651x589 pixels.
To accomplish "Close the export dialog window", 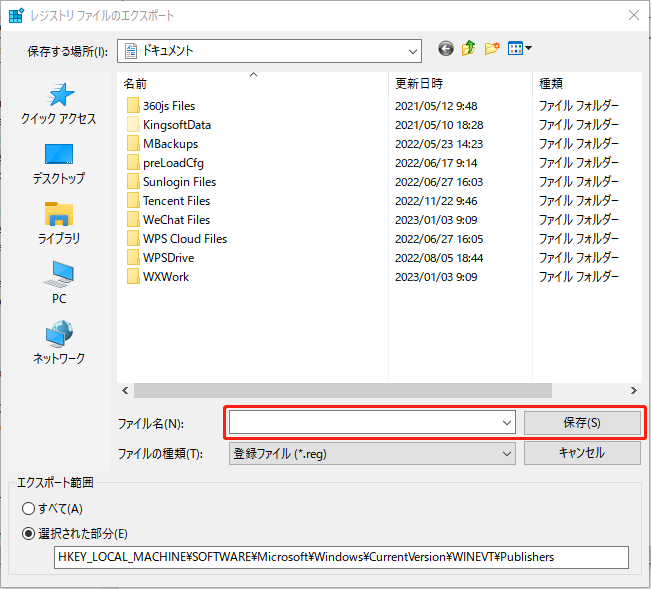I will click(634, 15).
